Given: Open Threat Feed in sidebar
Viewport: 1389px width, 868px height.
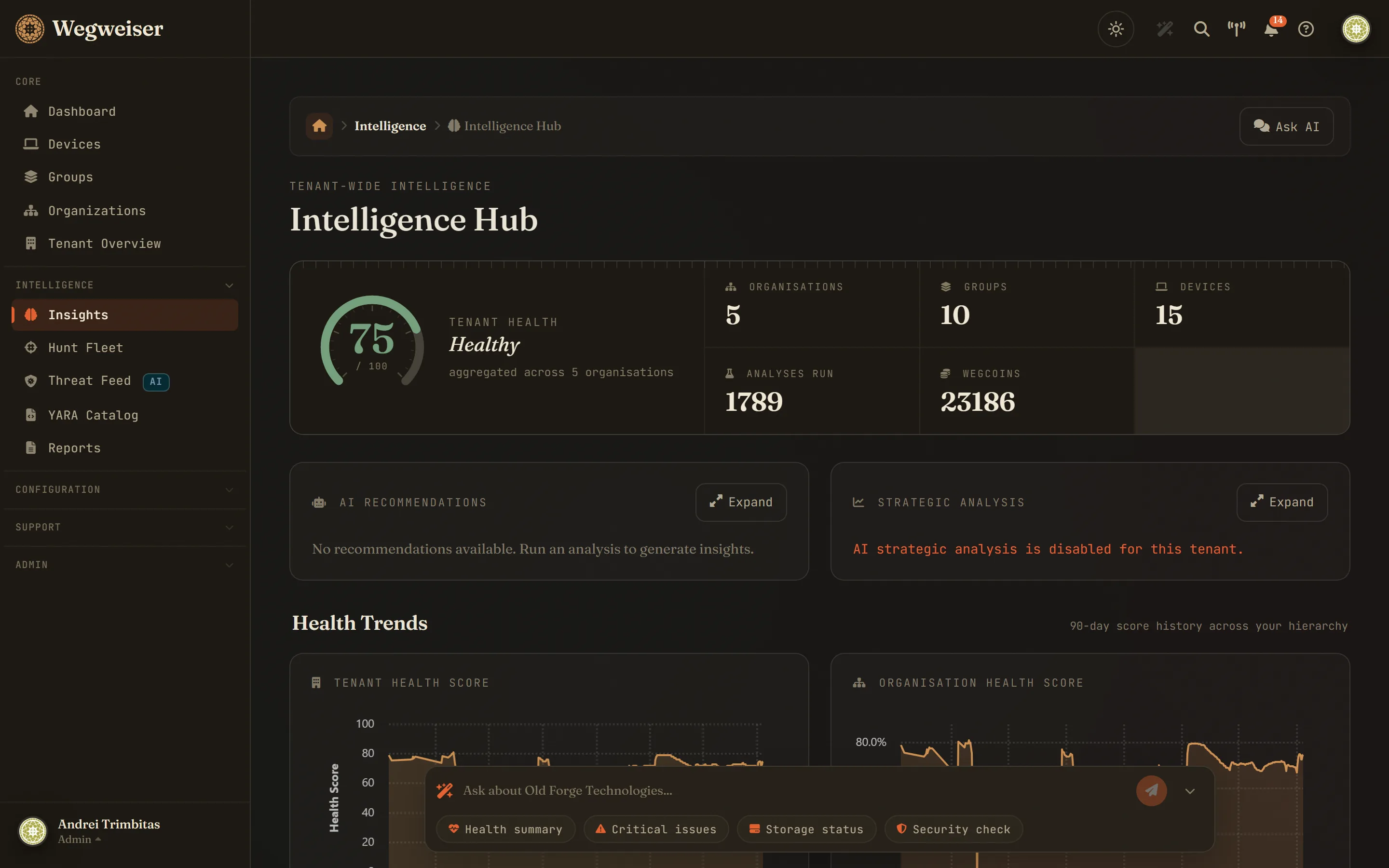Looking at the screenshot, I should click(125, 381).
